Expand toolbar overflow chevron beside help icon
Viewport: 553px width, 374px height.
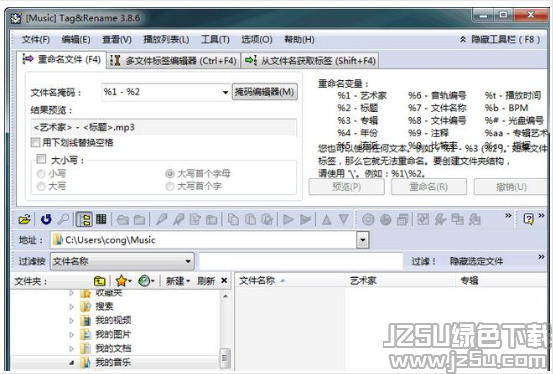click(541, 215)
